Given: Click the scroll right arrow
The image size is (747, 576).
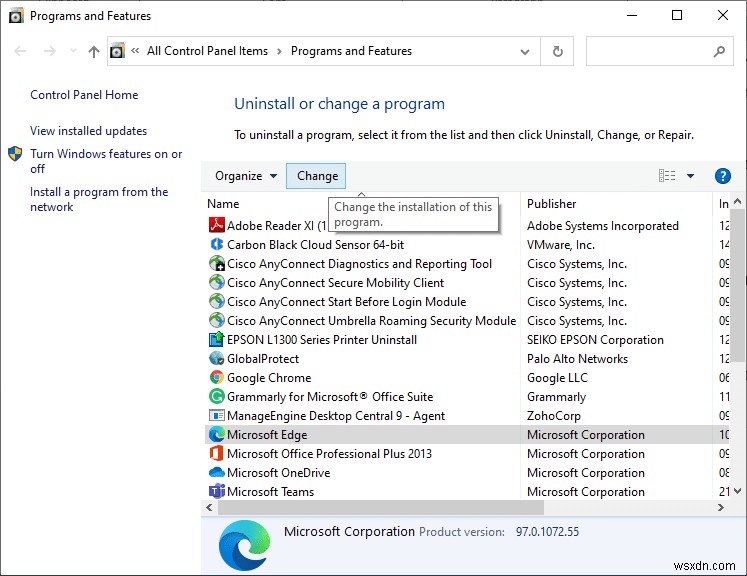Looking at the screenshot, I should (x=721, y=507).
